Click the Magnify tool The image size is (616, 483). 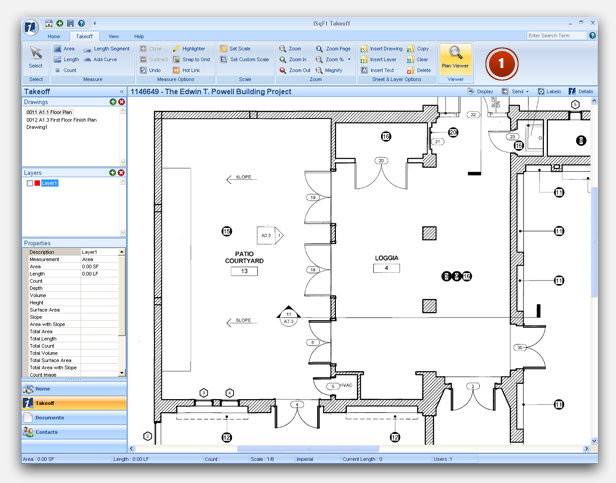click(329, 70)
